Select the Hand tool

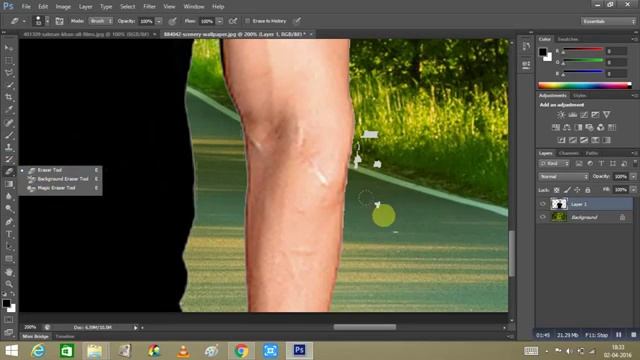click(9, 272)
